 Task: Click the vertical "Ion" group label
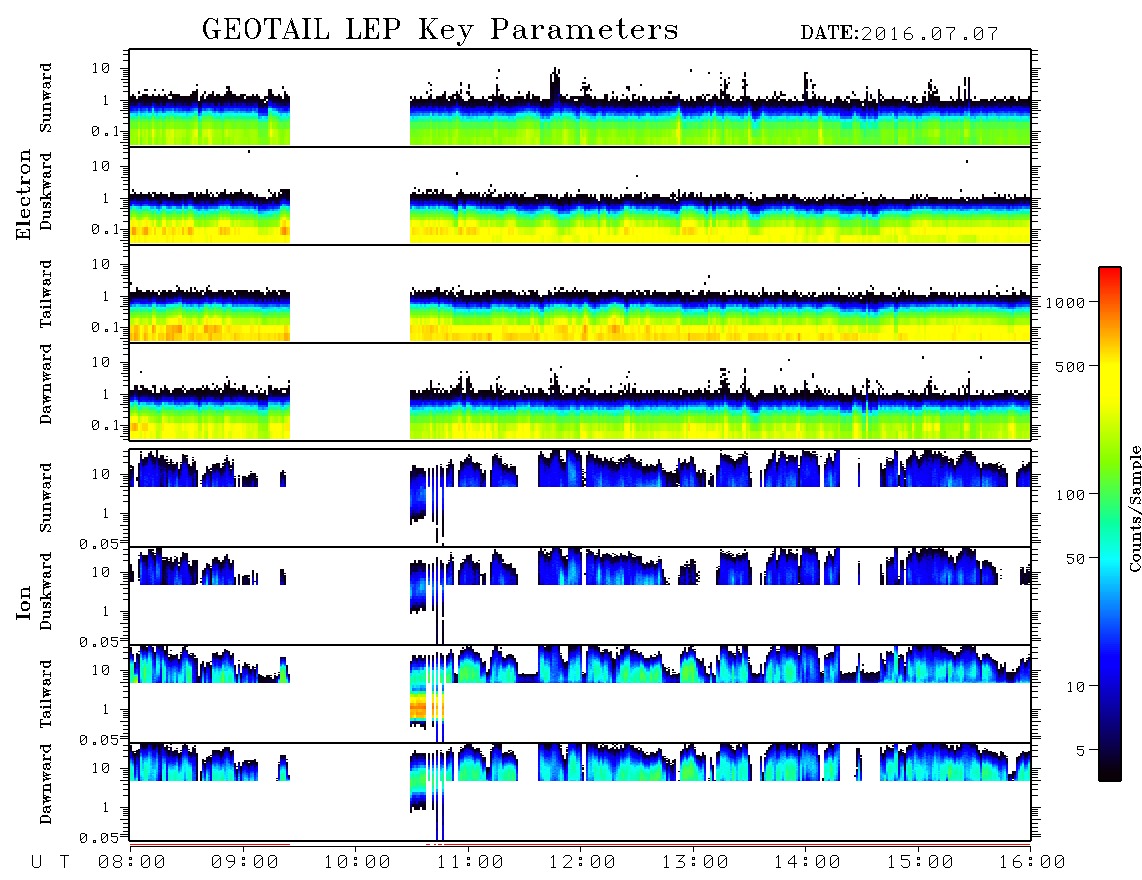pos(23,602)
